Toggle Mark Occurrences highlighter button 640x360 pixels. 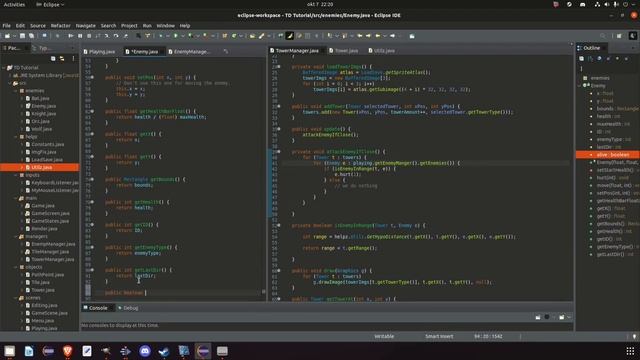[x=289, y=36]
